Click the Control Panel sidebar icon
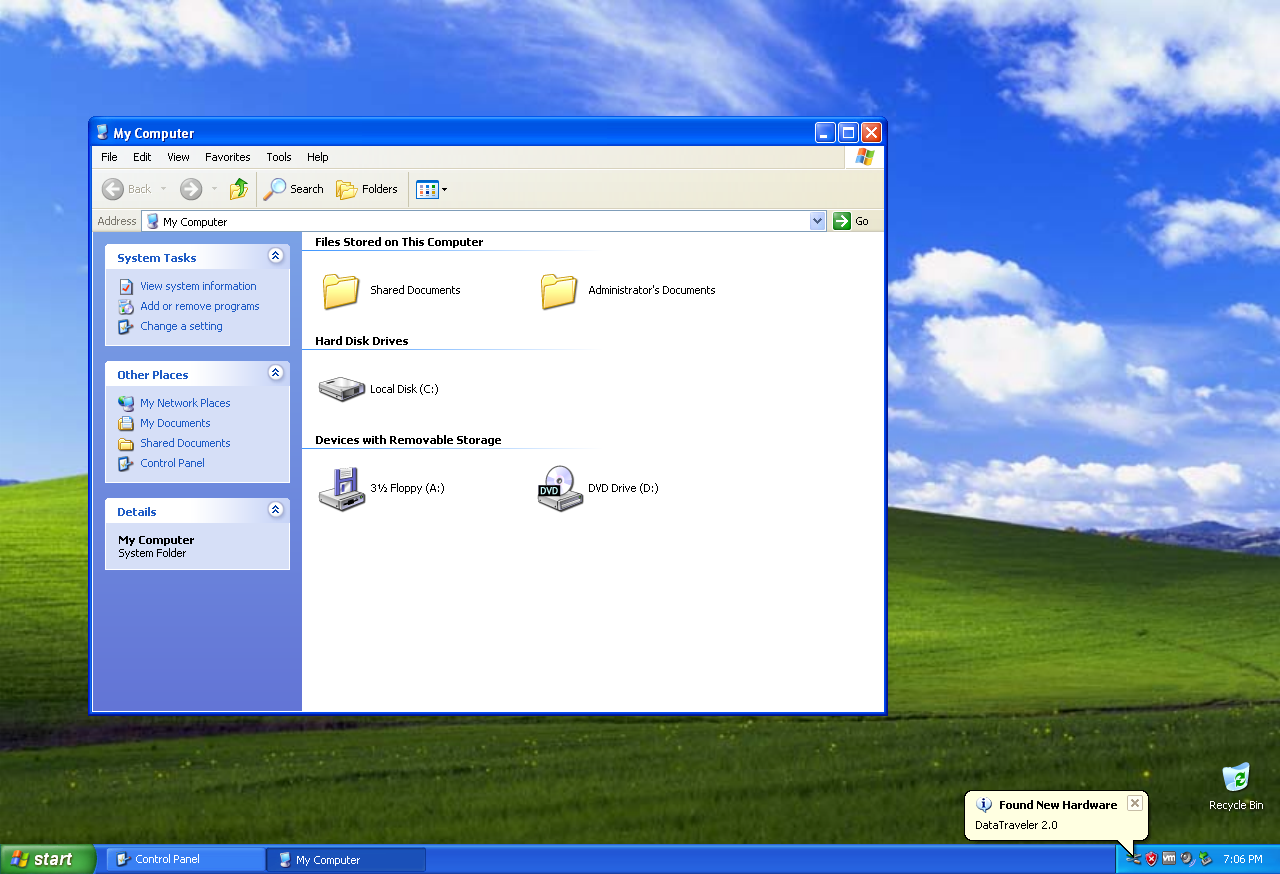This screenshot has width=1280, height=874. point(126,463)
